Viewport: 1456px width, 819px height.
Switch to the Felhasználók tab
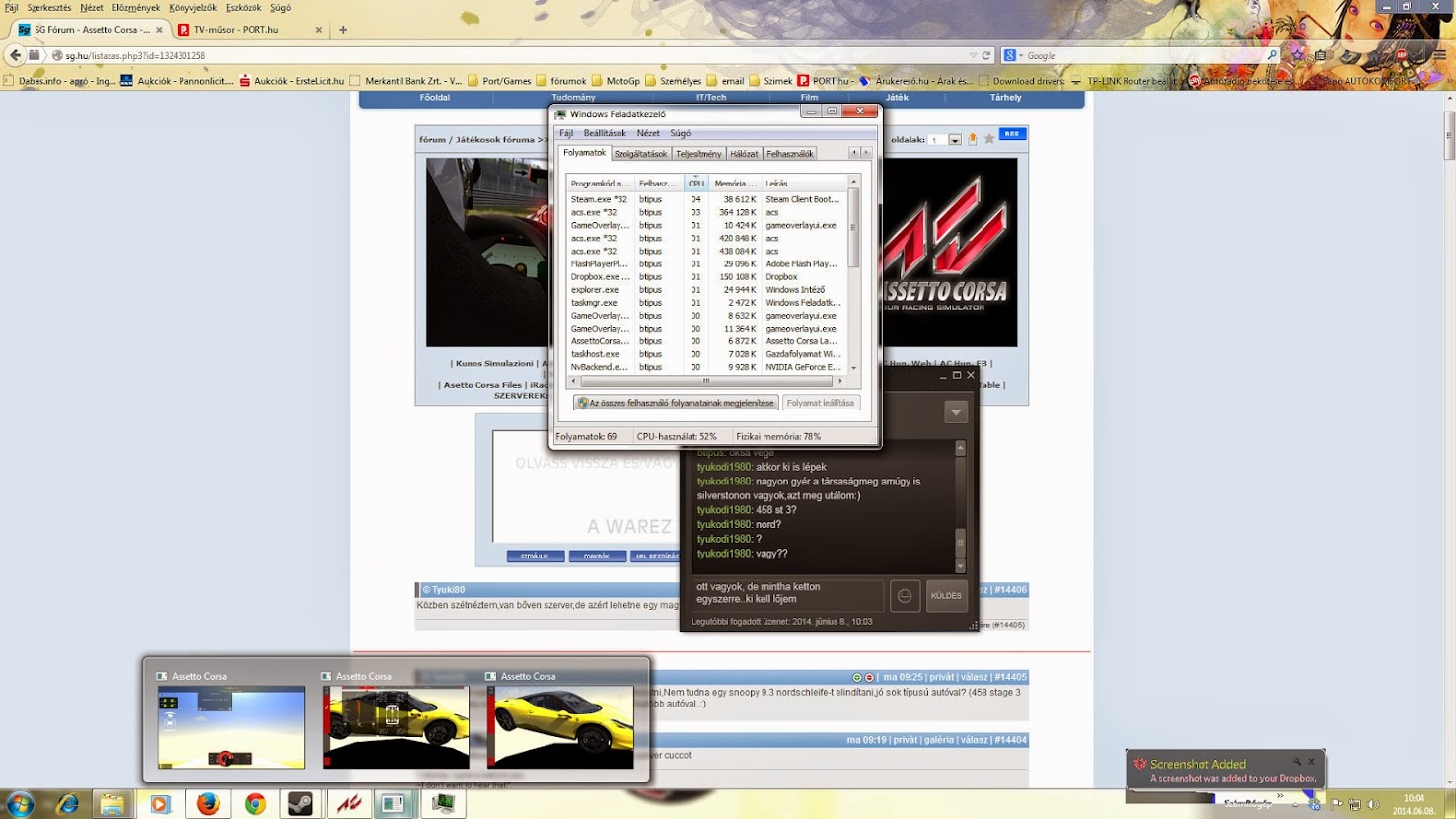click(790, 154)
